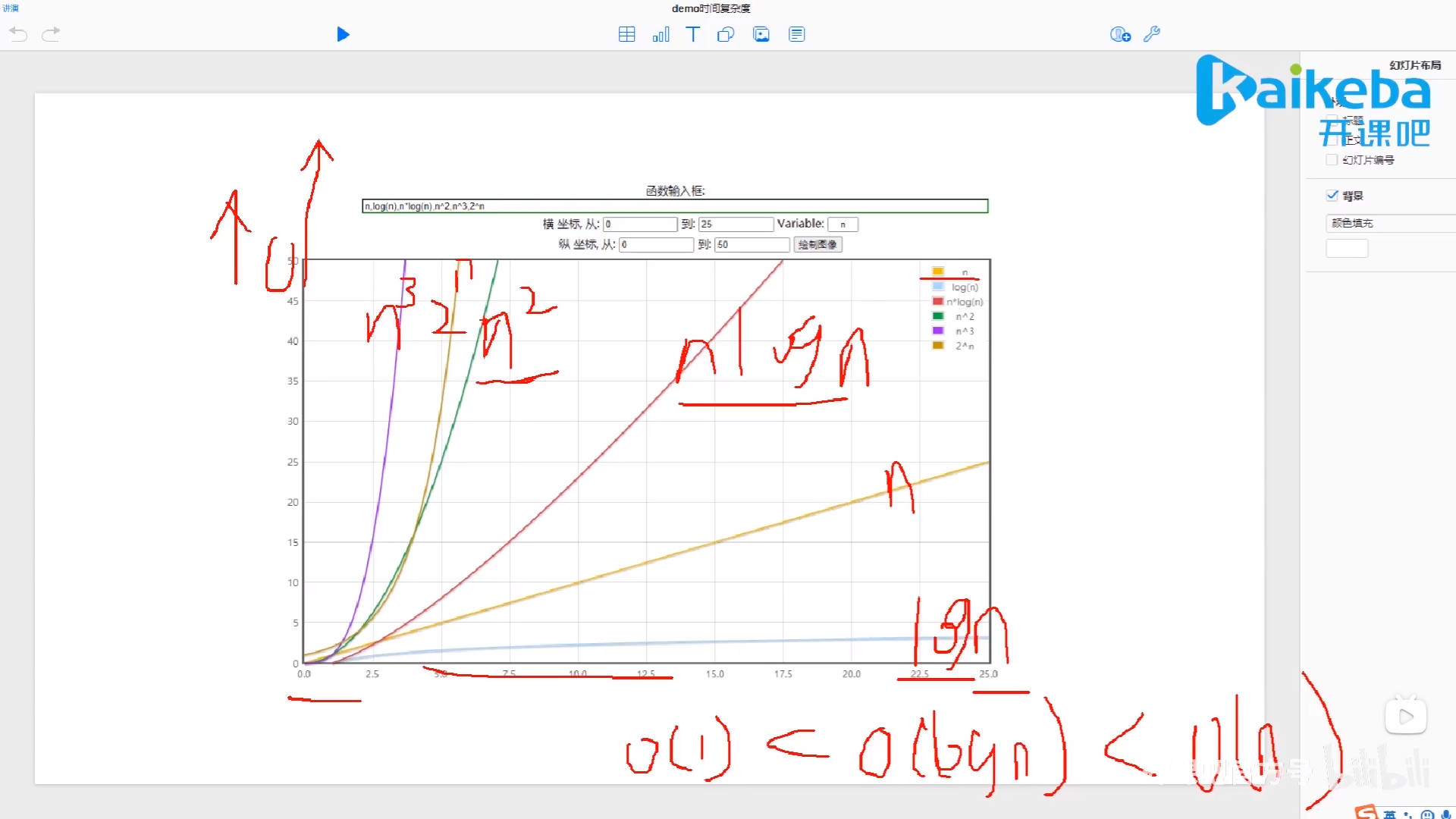The height and width of the screenshot is (819, 1456).
Task: Open collaboration via add-person icon
Action: pyautogui.click(x=1120, y=34)
